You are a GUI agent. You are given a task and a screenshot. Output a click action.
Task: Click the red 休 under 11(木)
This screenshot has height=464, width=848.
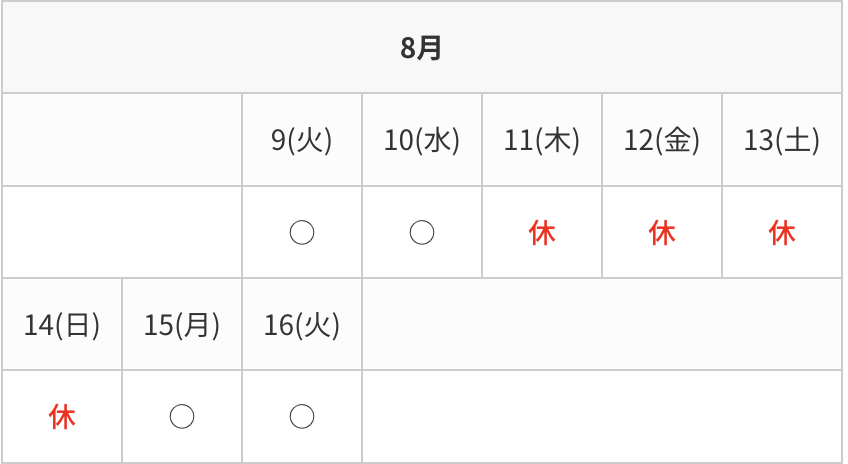[x=542, y=233]
